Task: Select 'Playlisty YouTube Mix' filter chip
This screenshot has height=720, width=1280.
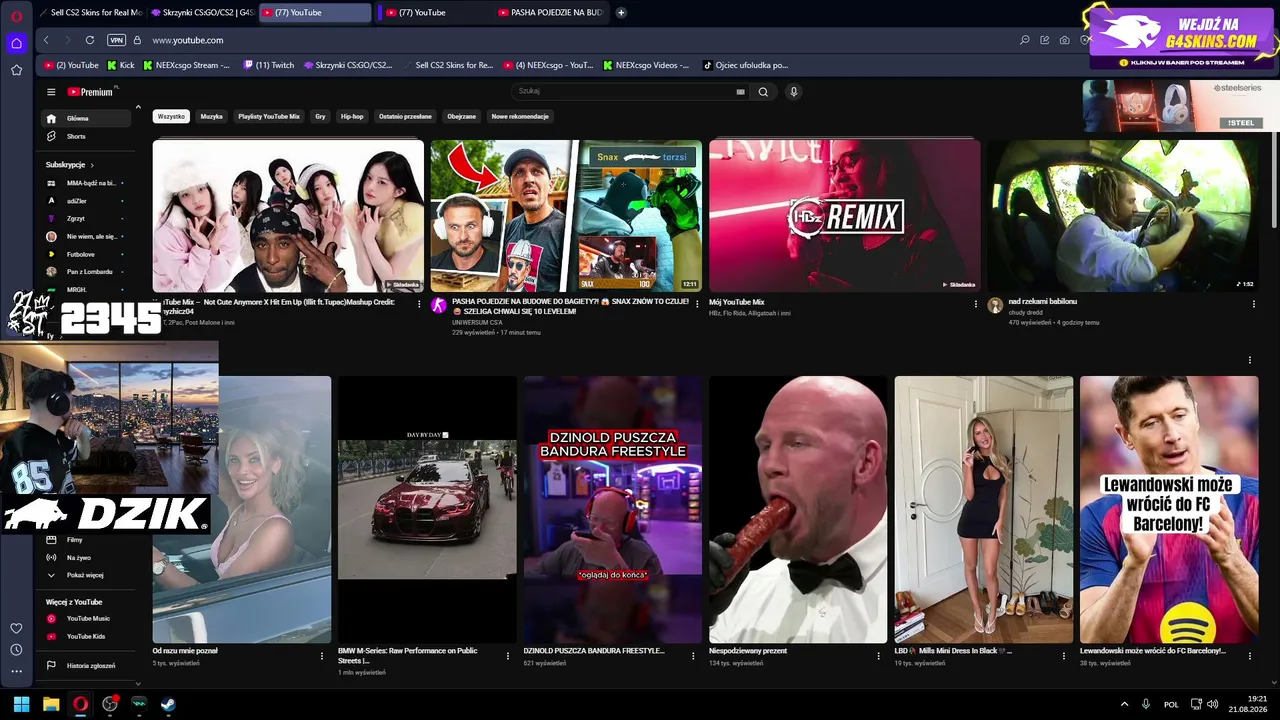Action: (269, 117)
